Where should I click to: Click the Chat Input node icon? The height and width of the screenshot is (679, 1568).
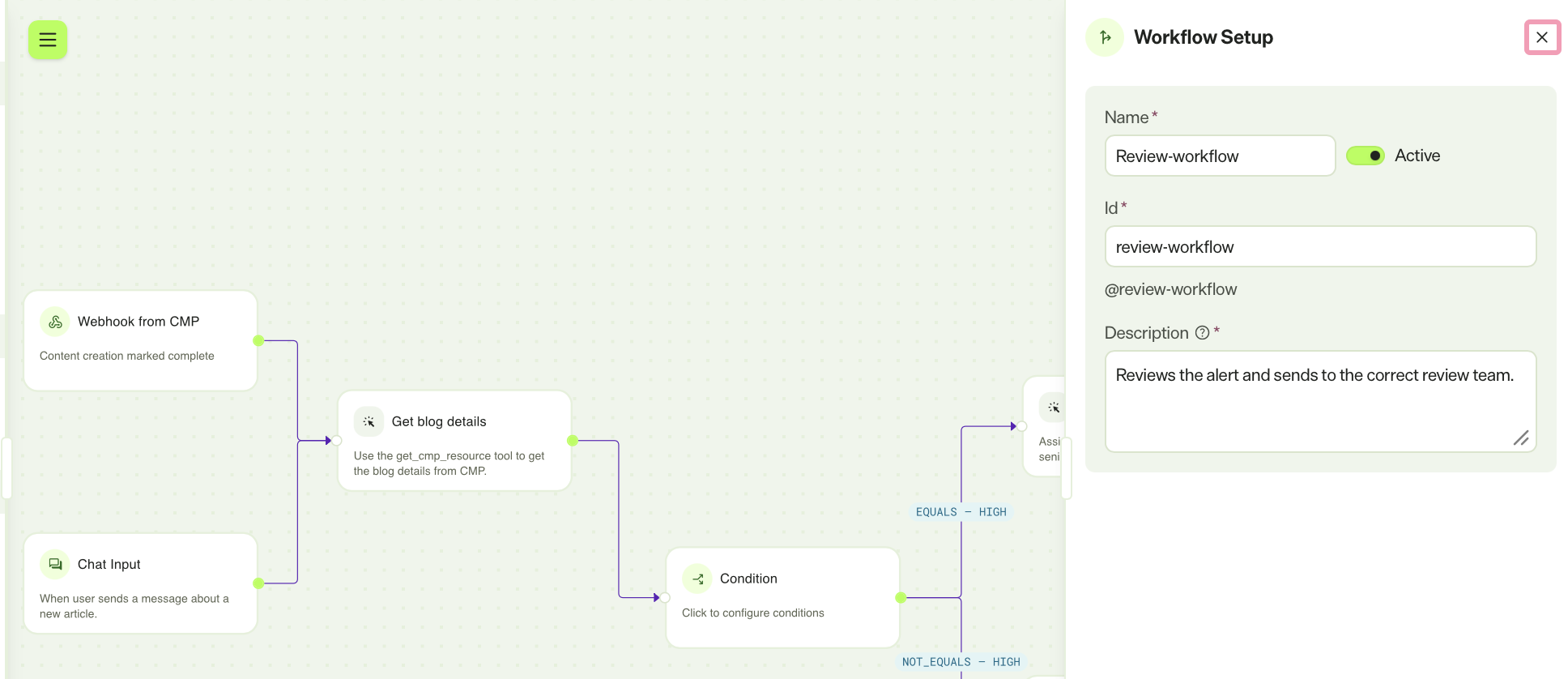tap(55, 564)
